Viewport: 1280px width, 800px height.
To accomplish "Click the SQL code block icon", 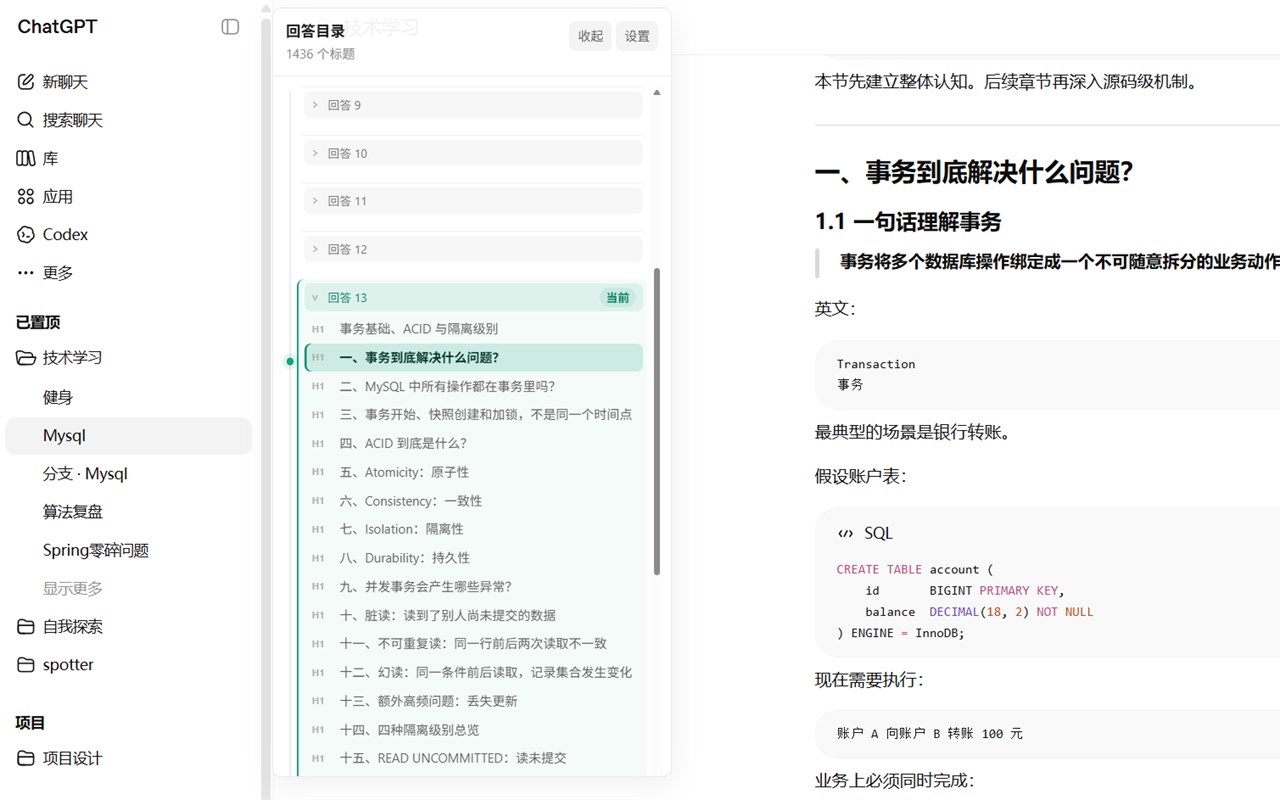I will click(x=846, y=534).
